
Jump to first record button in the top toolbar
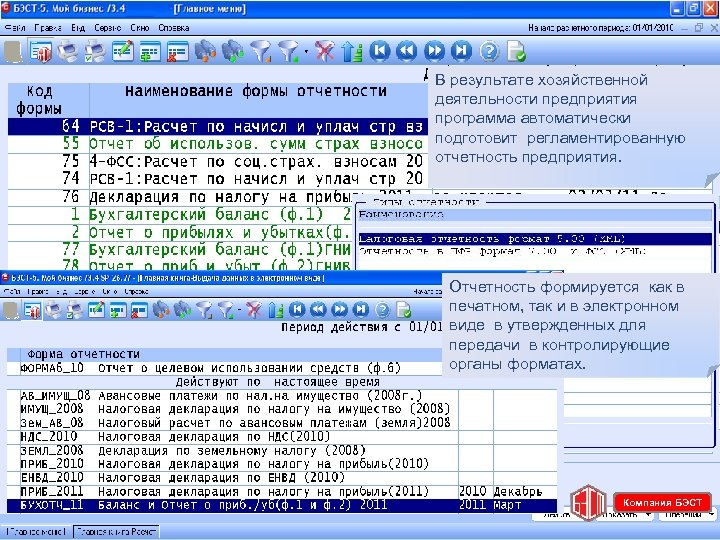click(380, 51)
